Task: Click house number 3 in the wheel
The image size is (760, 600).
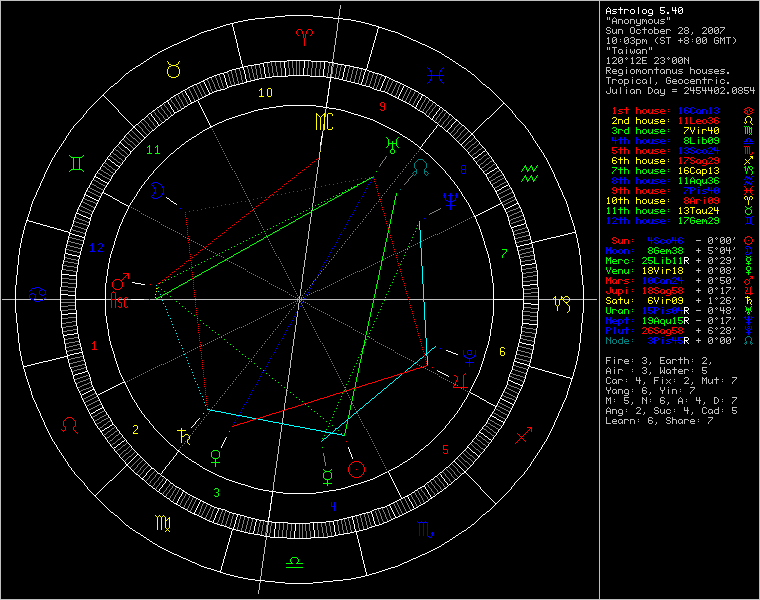Action: [217, 492]
